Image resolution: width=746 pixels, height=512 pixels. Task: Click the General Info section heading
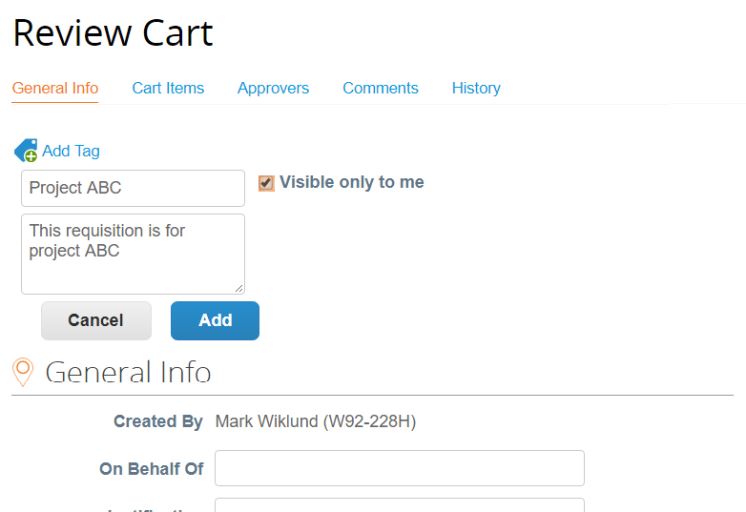click(128, 373)
